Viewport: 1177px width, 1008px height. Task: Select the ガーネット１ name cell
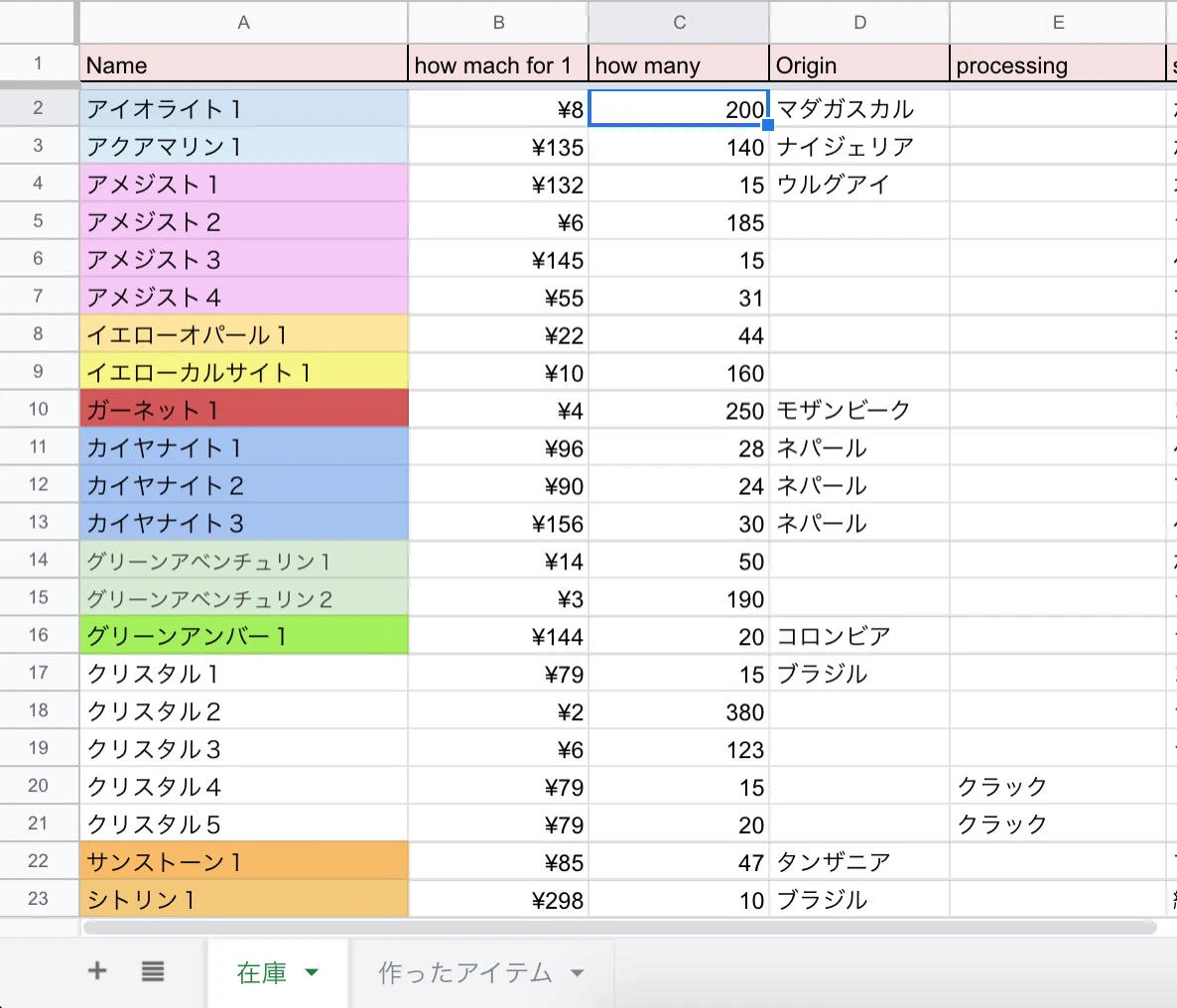point(243,409)
